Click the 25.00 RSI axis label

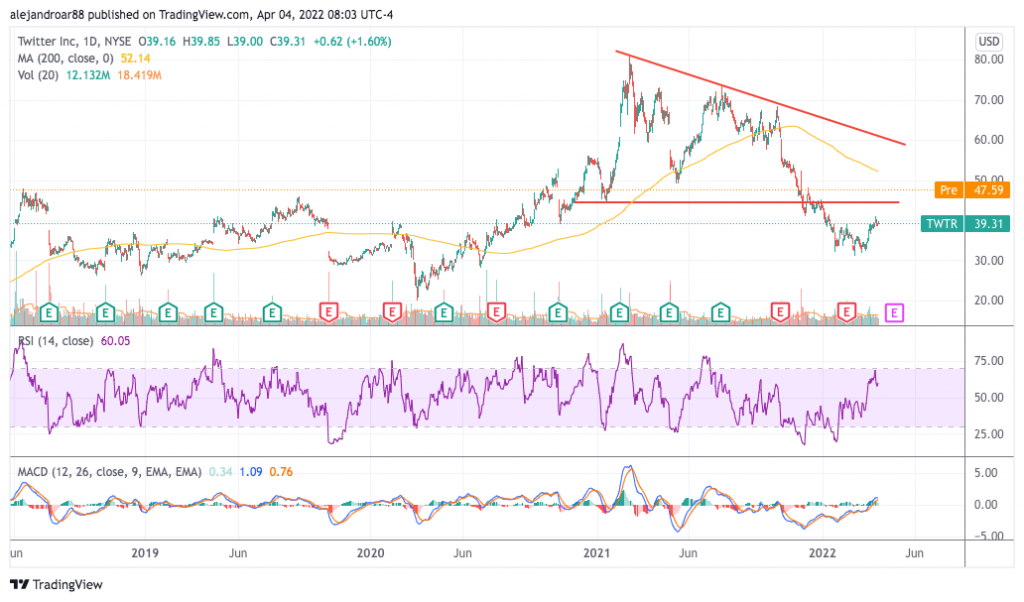988,434
